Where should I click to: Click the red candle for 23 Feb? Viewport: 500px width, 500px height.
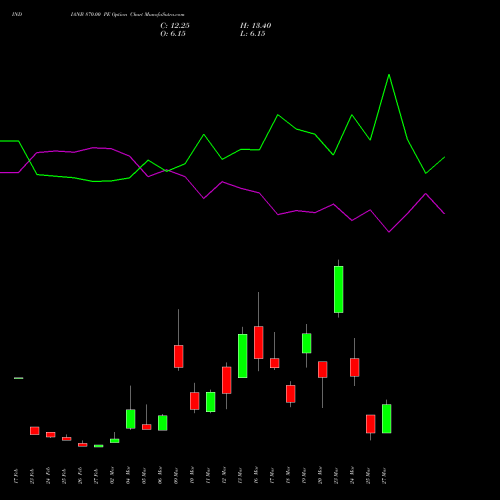tap(35, 431)
